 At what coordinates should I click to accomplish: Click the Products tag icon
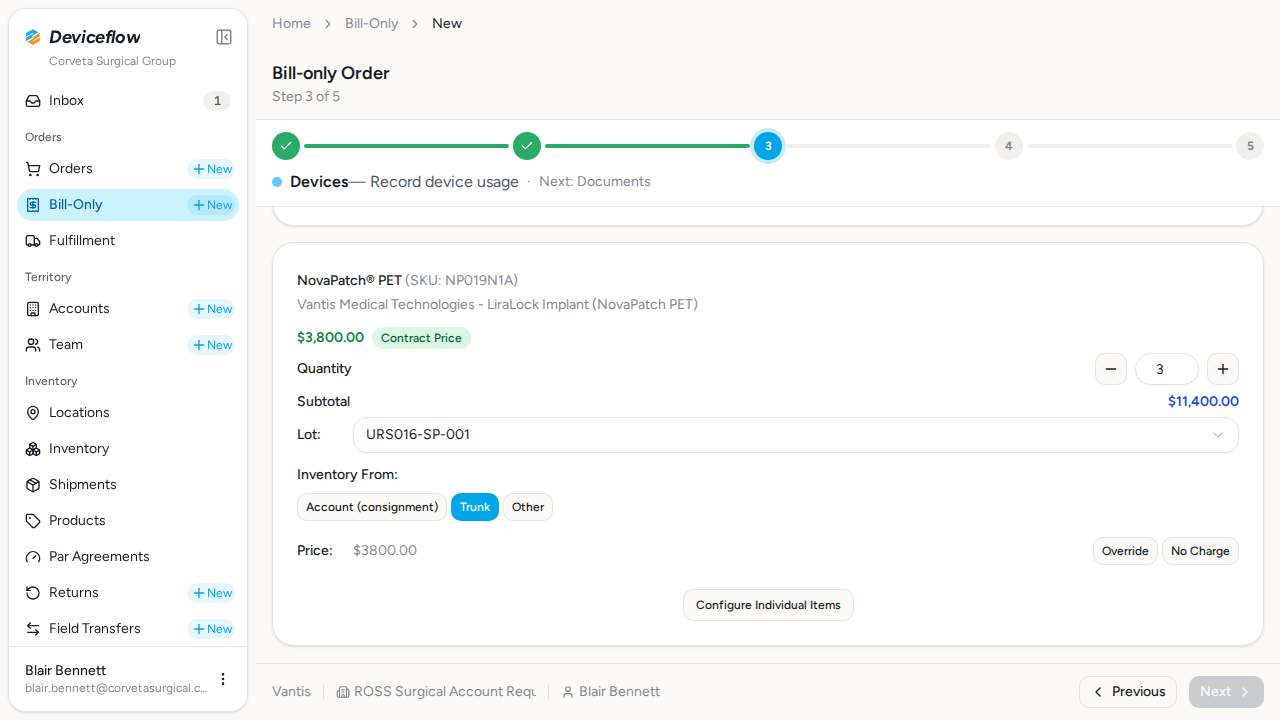point(33,521)
